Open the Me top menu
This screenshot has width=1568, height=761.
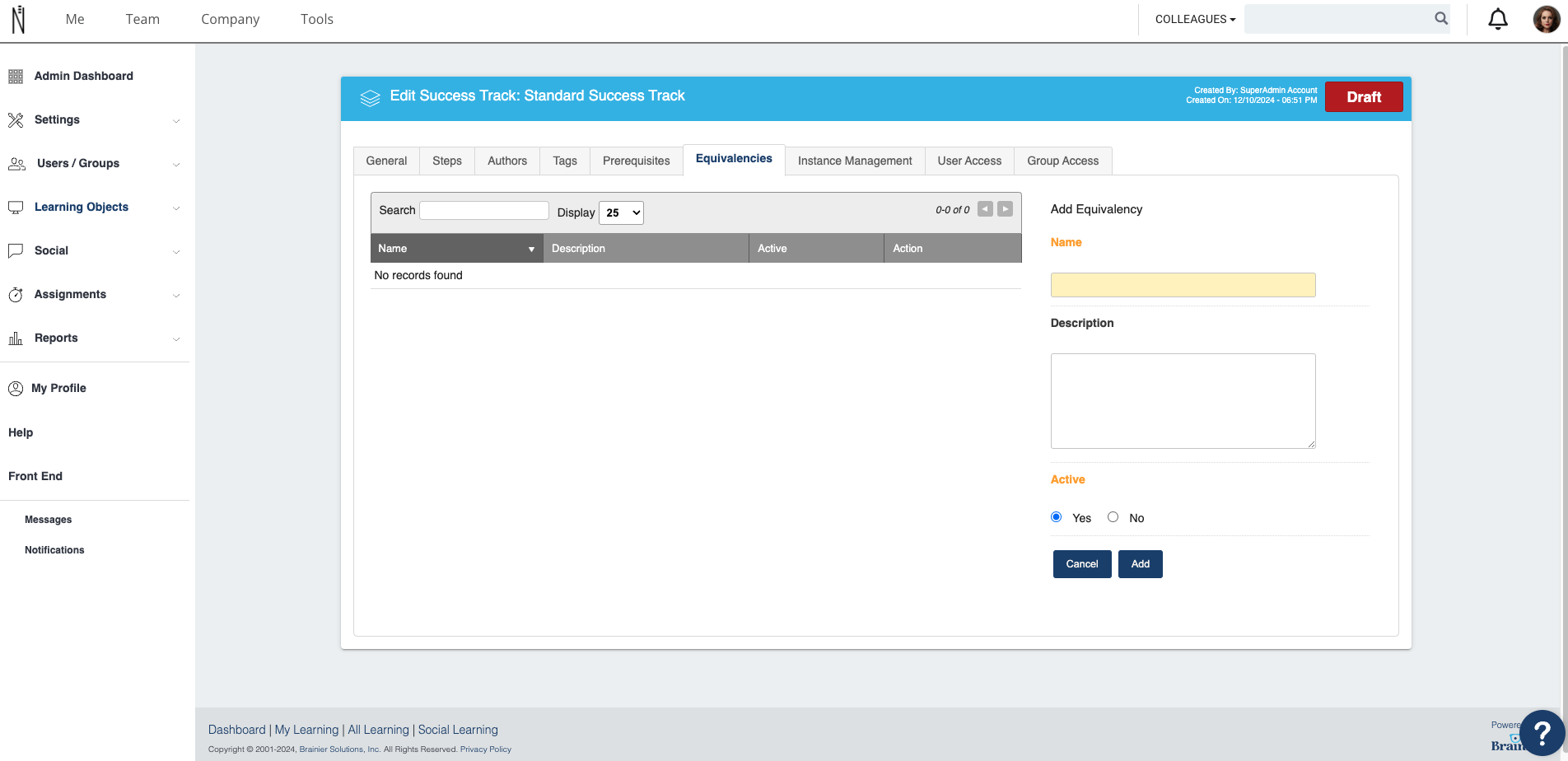(x=75, y=19)
